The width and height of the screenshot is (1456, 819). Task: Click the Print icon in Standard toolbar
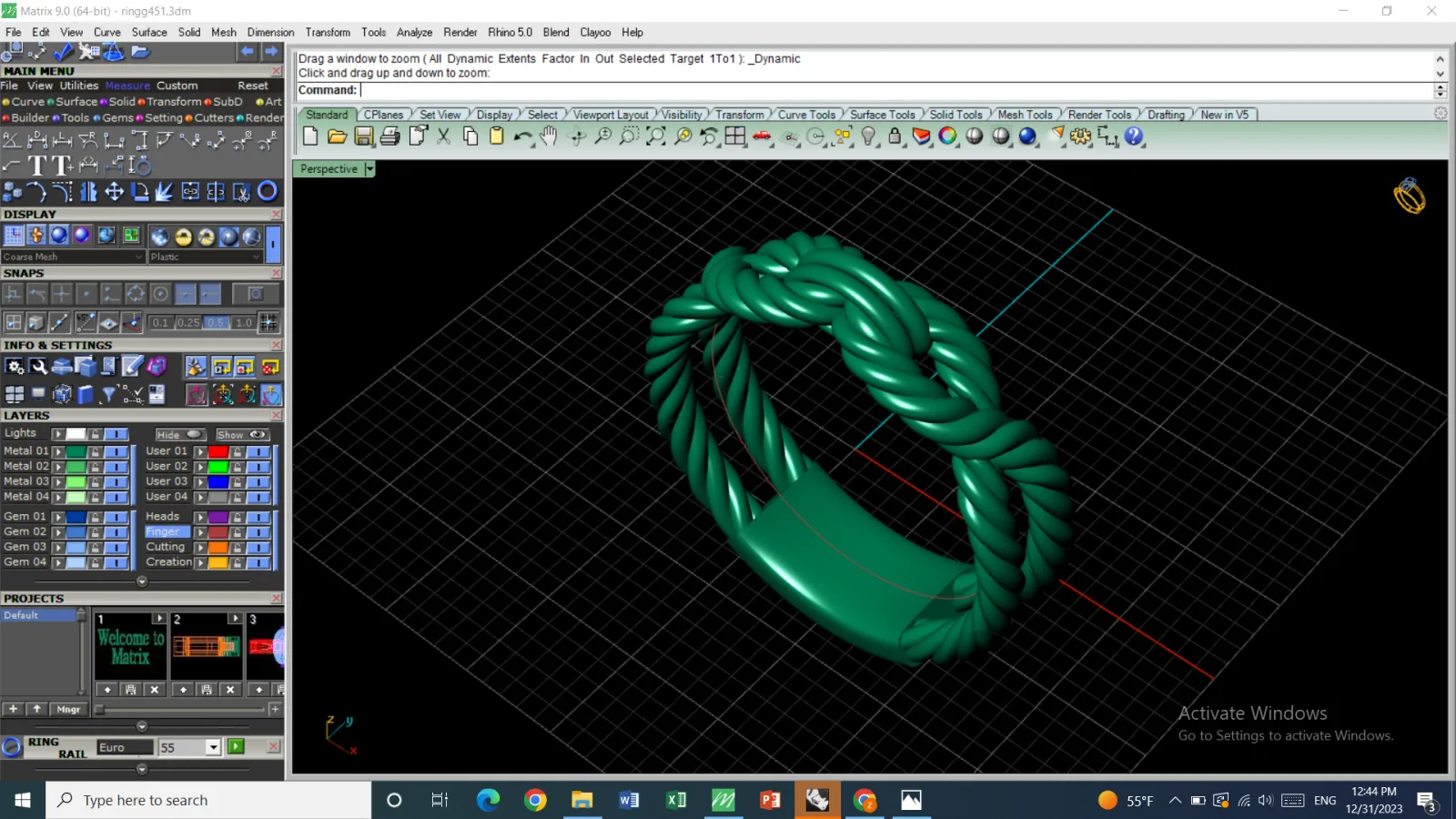(390, 136)
